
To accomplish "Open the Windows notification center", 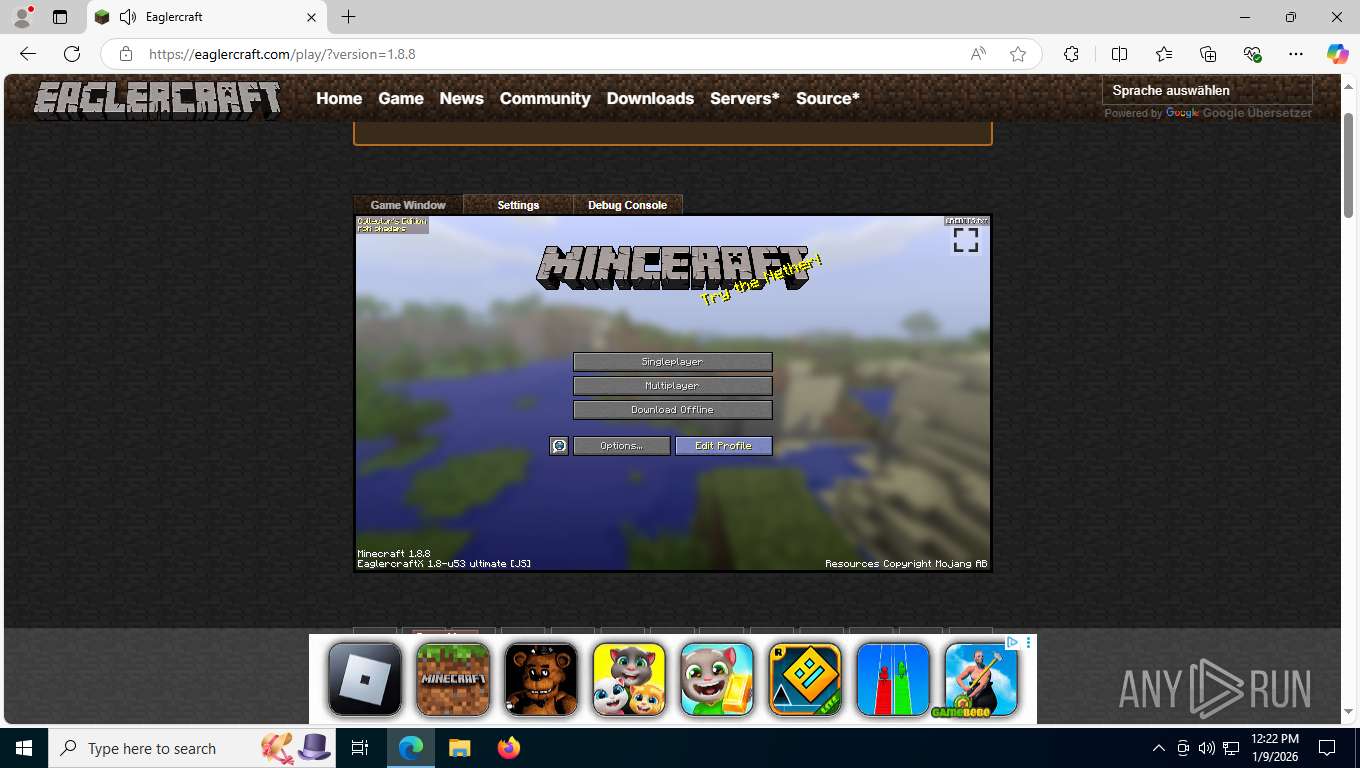I will click(1327, 748).
